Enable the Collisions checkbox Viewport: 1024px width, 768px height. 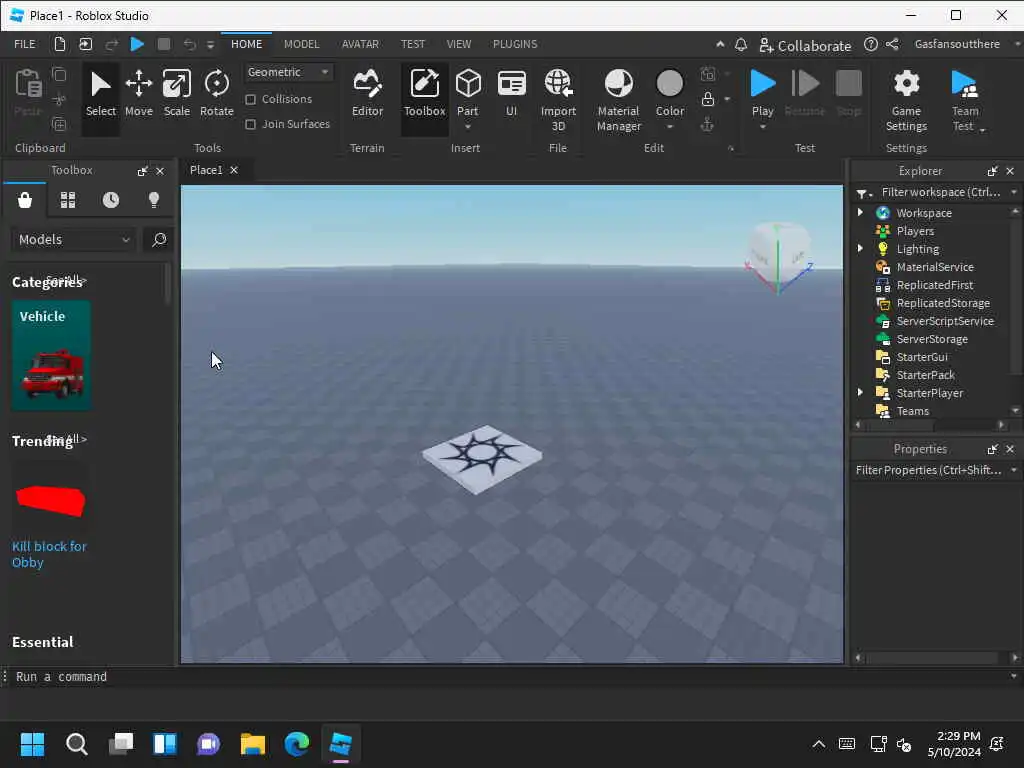[x=250, y=99]
